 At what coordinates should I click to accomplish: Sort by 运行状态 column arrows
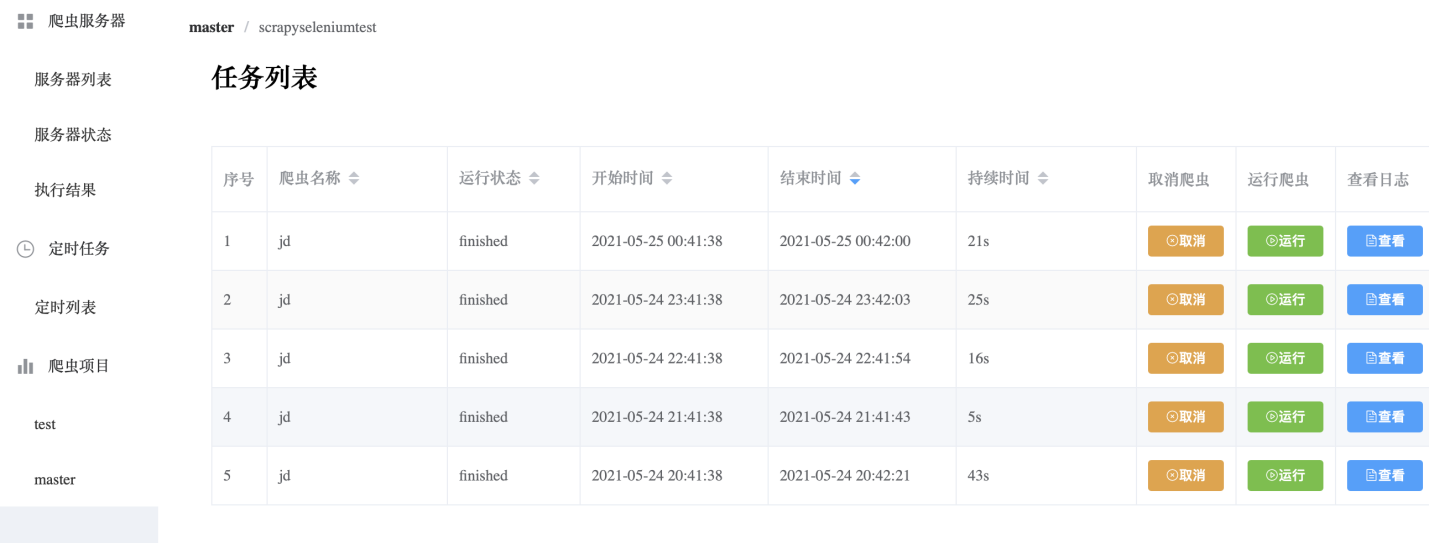(x=534, y=179)
